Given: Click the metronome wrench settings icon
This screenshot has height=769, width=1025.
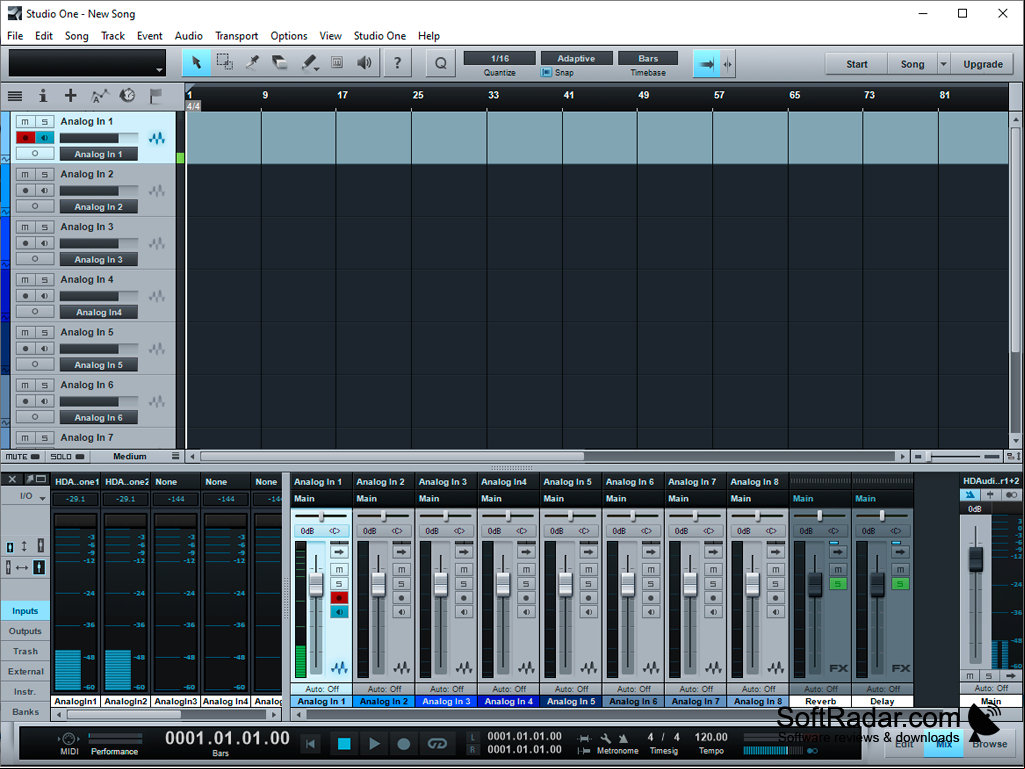Looking at the screenshot, I should click(x=606, y=738).
